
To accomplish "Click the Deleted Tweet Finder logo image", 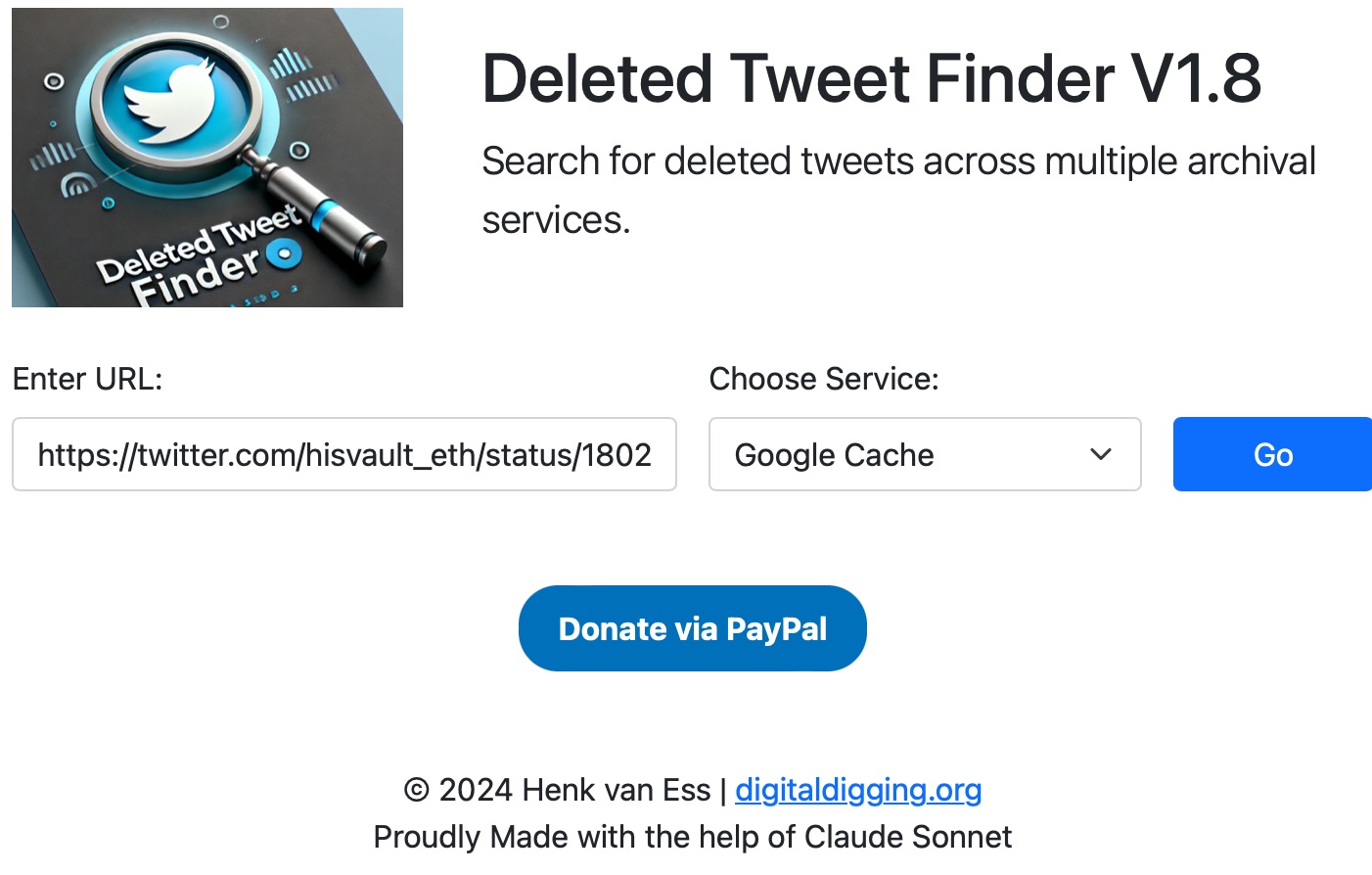I will click(206, 157).
